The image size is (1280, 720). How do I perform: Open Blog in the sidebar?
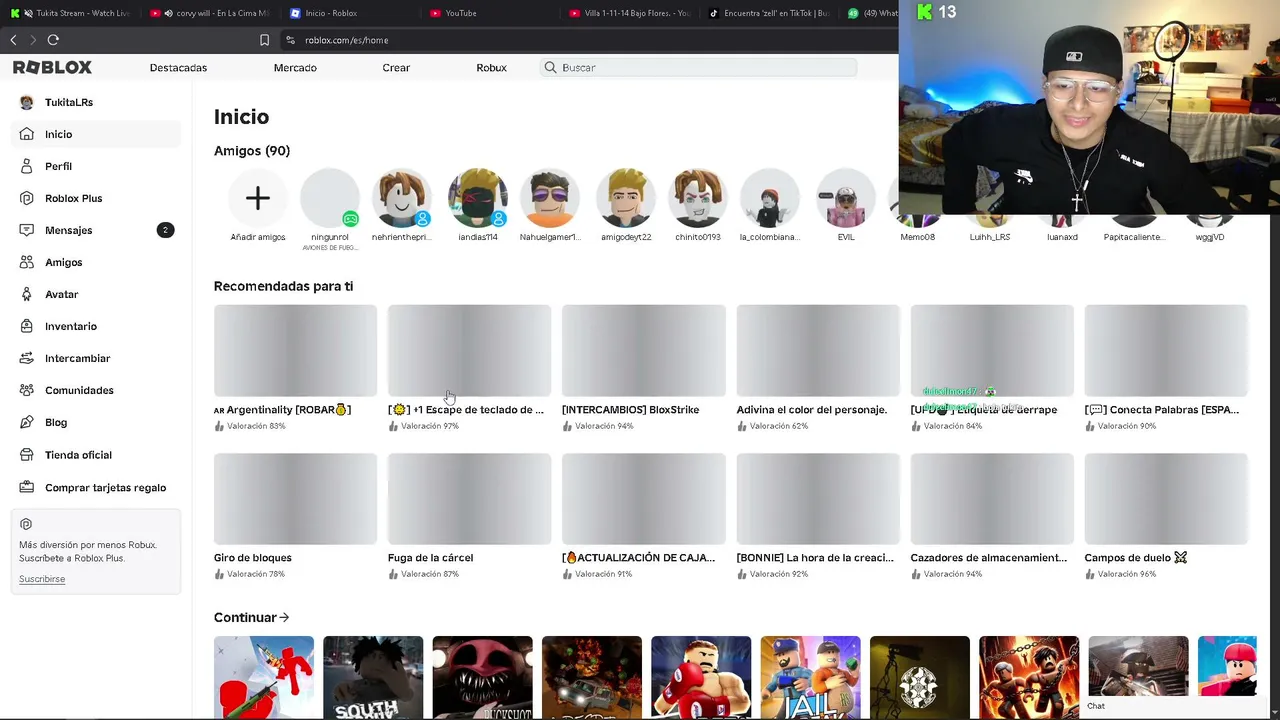tap(96, 422)
